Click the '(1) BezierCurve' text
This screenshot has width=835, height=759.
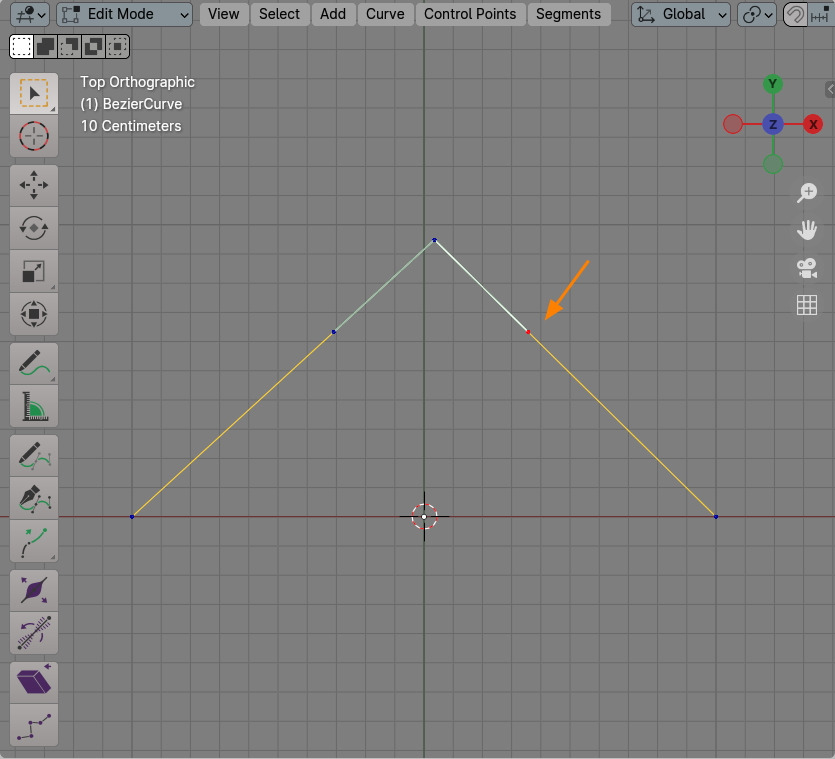(131, 104)
